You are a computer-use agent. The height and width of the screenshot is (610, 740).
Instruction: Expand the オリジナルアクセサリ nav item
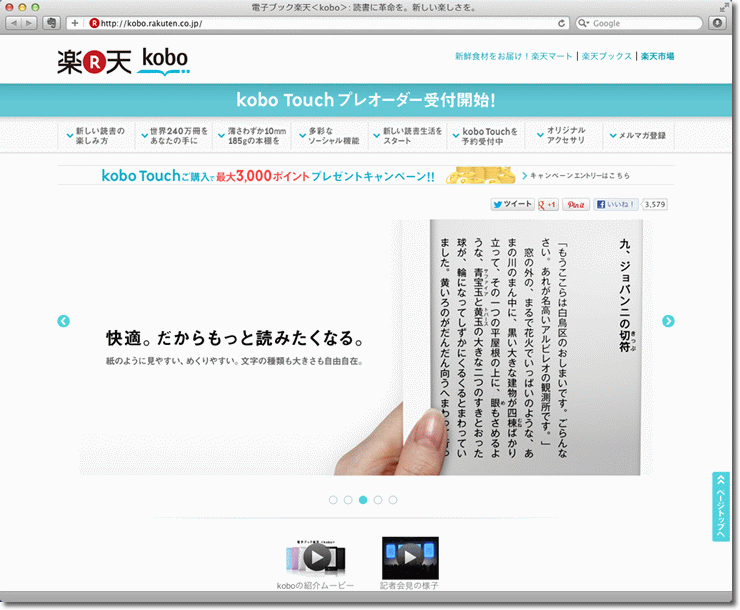[563, 136]
